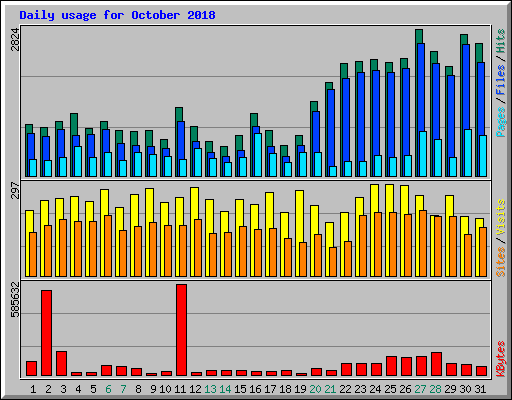
Task: Click day label 9 on x-axis
Action: [153, 389]
